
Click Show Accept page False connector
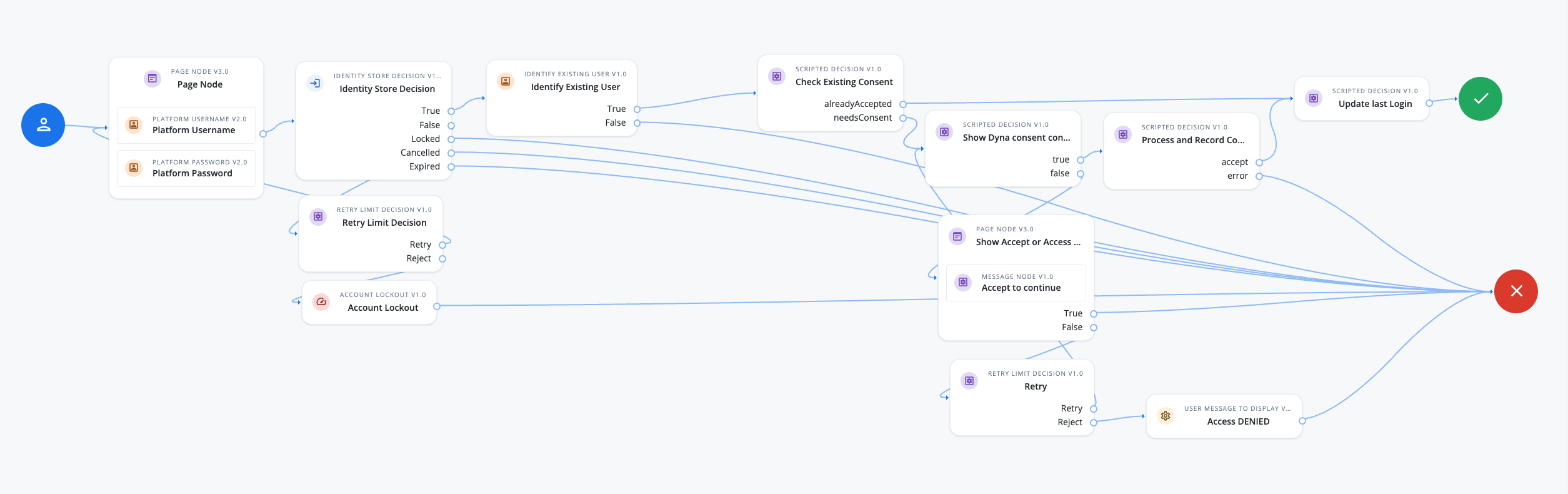coord(1094,328)
